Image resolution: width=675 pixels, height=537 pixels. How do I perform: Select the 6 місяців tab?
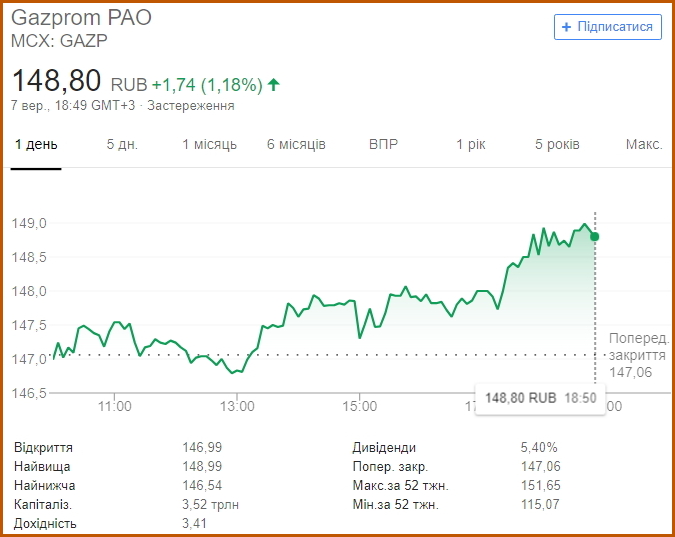tap(296, 144)
